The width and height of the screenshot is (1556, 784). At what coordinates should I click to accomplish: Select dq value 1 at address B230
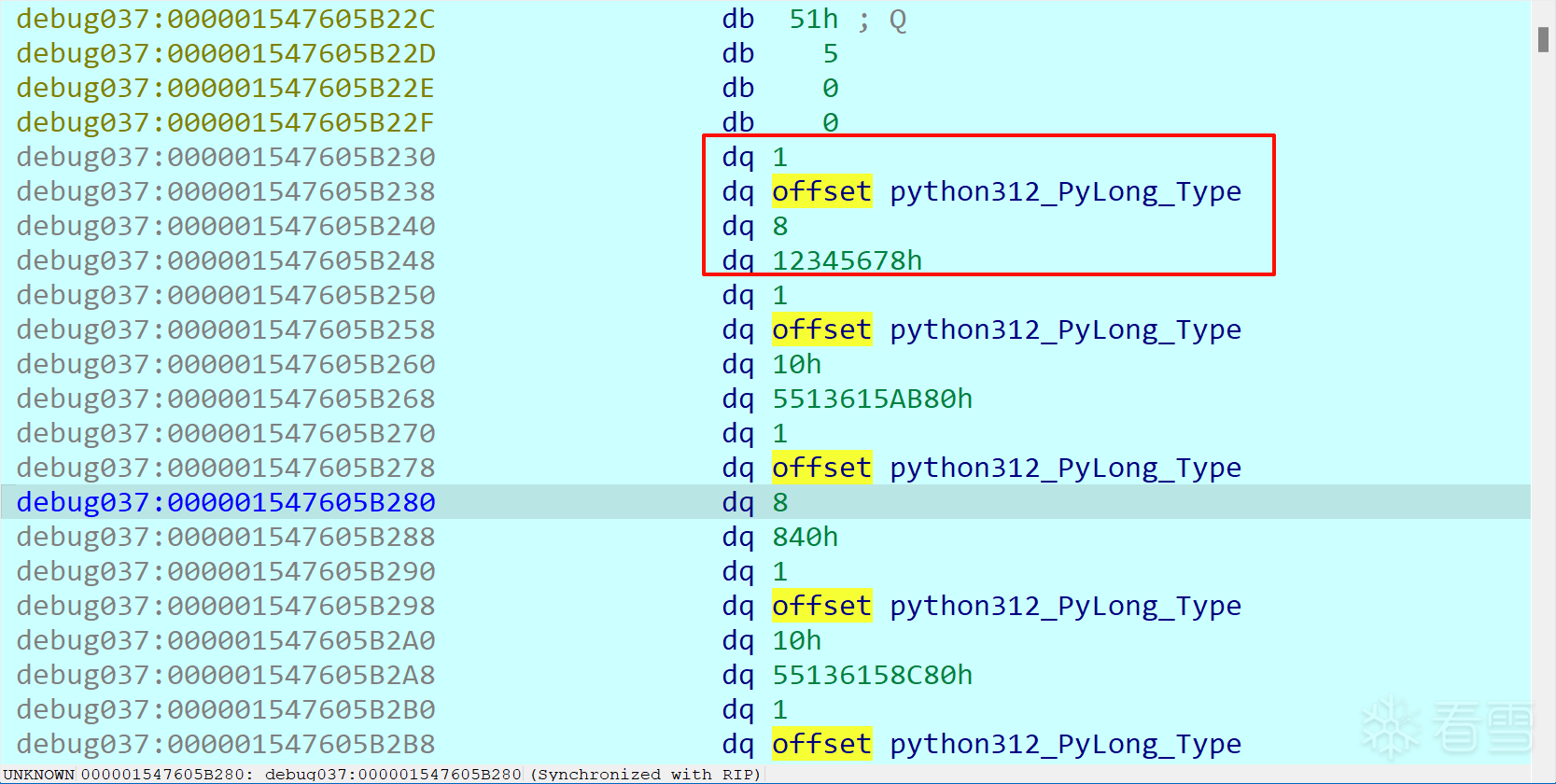tap(780, 158)
